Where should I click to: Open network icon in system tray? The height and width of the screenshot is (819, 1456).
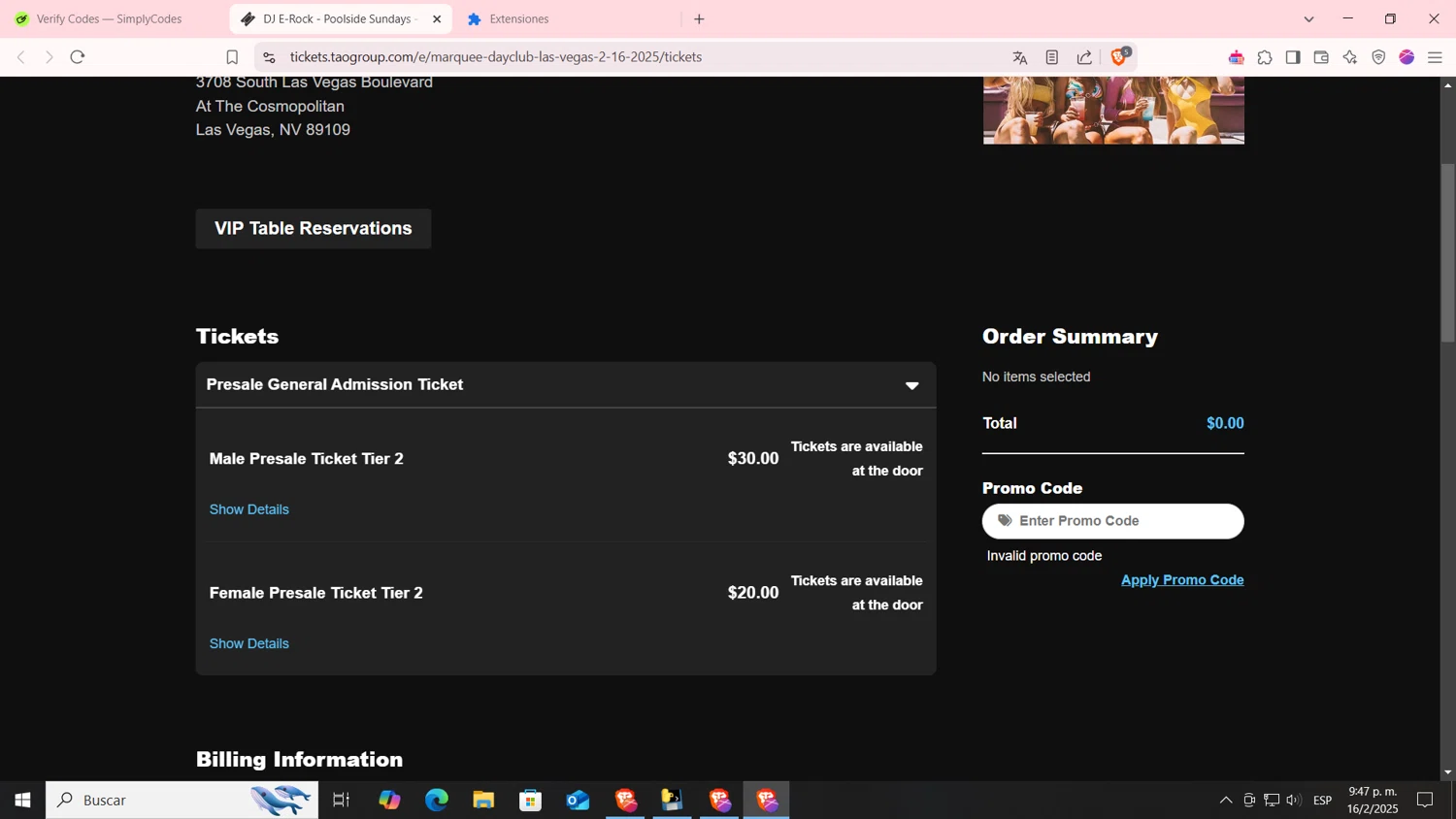point(1272,800)
